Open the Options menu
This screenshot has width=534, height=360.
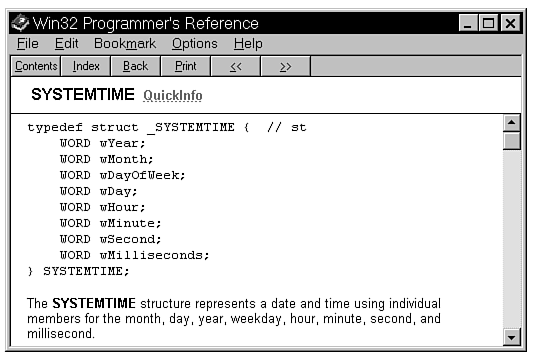click(x=194, y=44)
